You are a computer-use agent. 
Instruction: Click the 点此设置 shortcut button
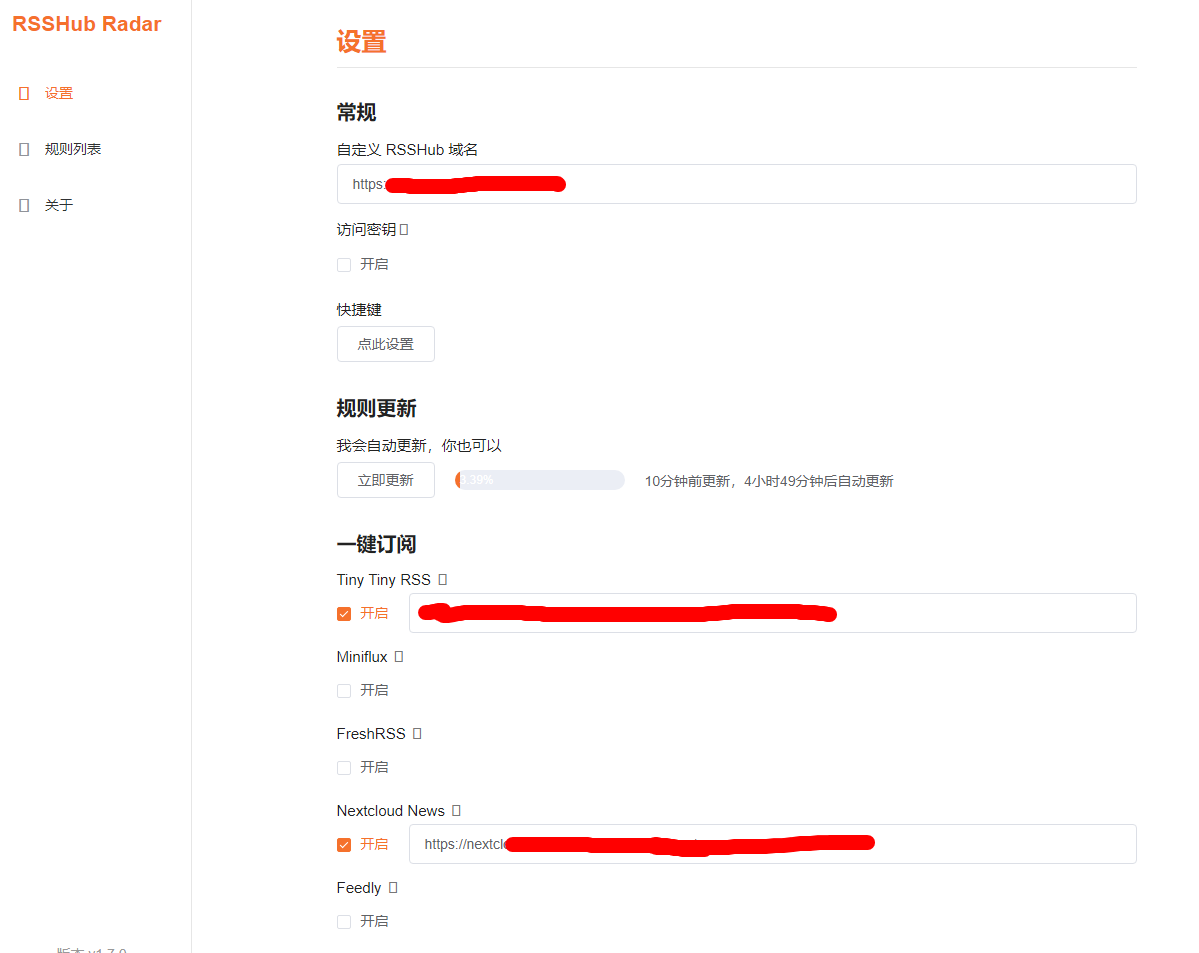[385, 344]
